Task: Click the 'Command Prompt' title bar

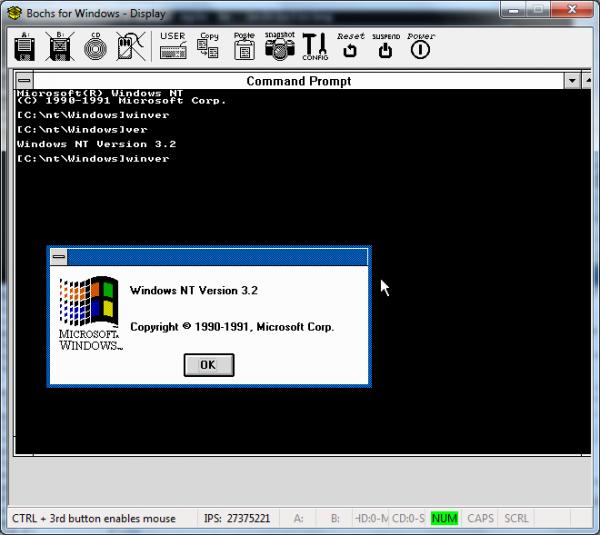Action: pyautogui.click(x=299, y=81)
